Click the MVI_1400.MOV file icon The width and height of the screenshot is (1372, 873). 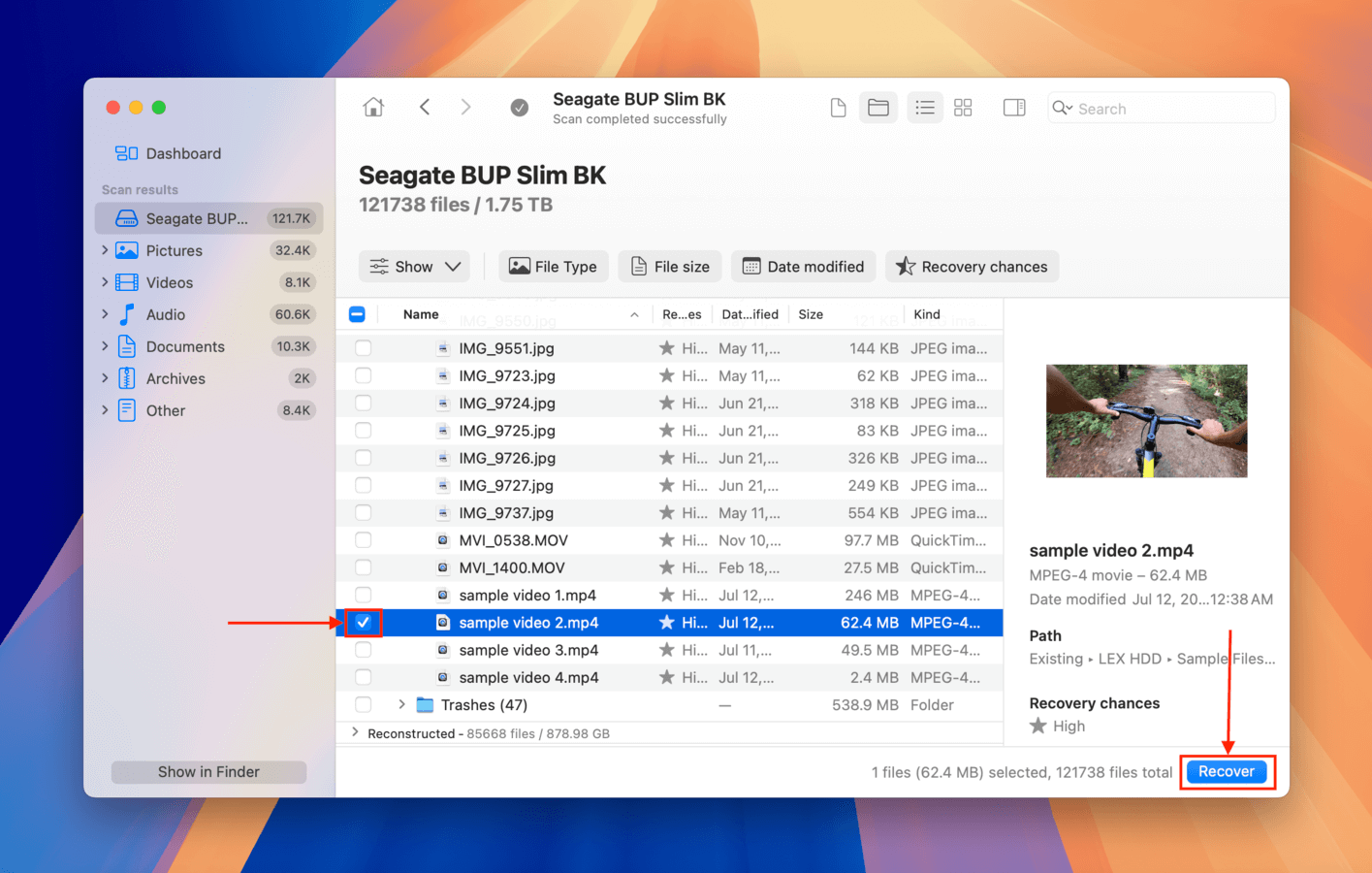click(443, 567)
